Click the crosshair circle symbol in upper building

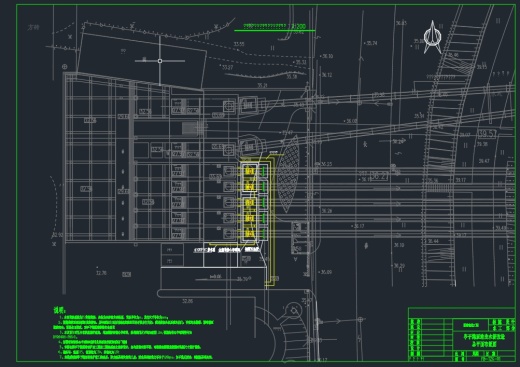[x=160, y=61]
